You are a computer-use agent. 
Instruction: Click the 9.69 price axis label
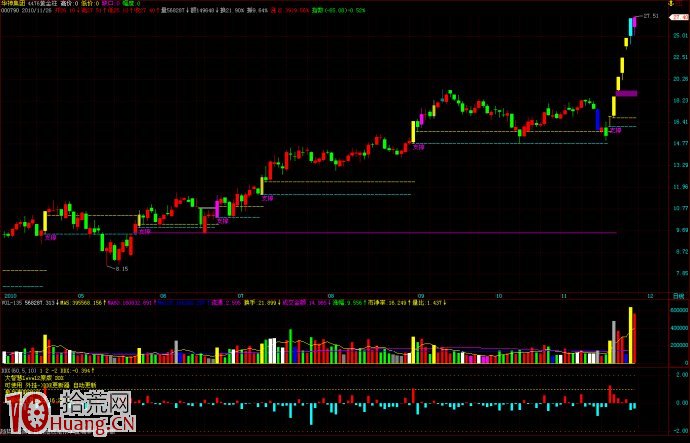[x=682, y=230]
